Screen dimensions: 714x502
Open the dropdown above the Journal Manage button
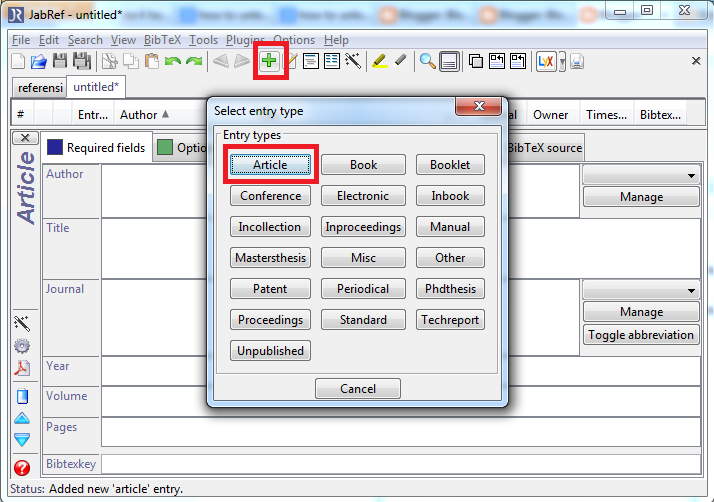[x=641, y=290]
